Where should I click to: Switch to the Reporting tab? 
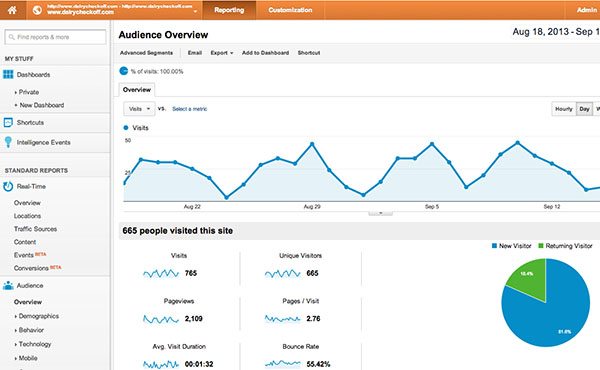pos(229,10)
